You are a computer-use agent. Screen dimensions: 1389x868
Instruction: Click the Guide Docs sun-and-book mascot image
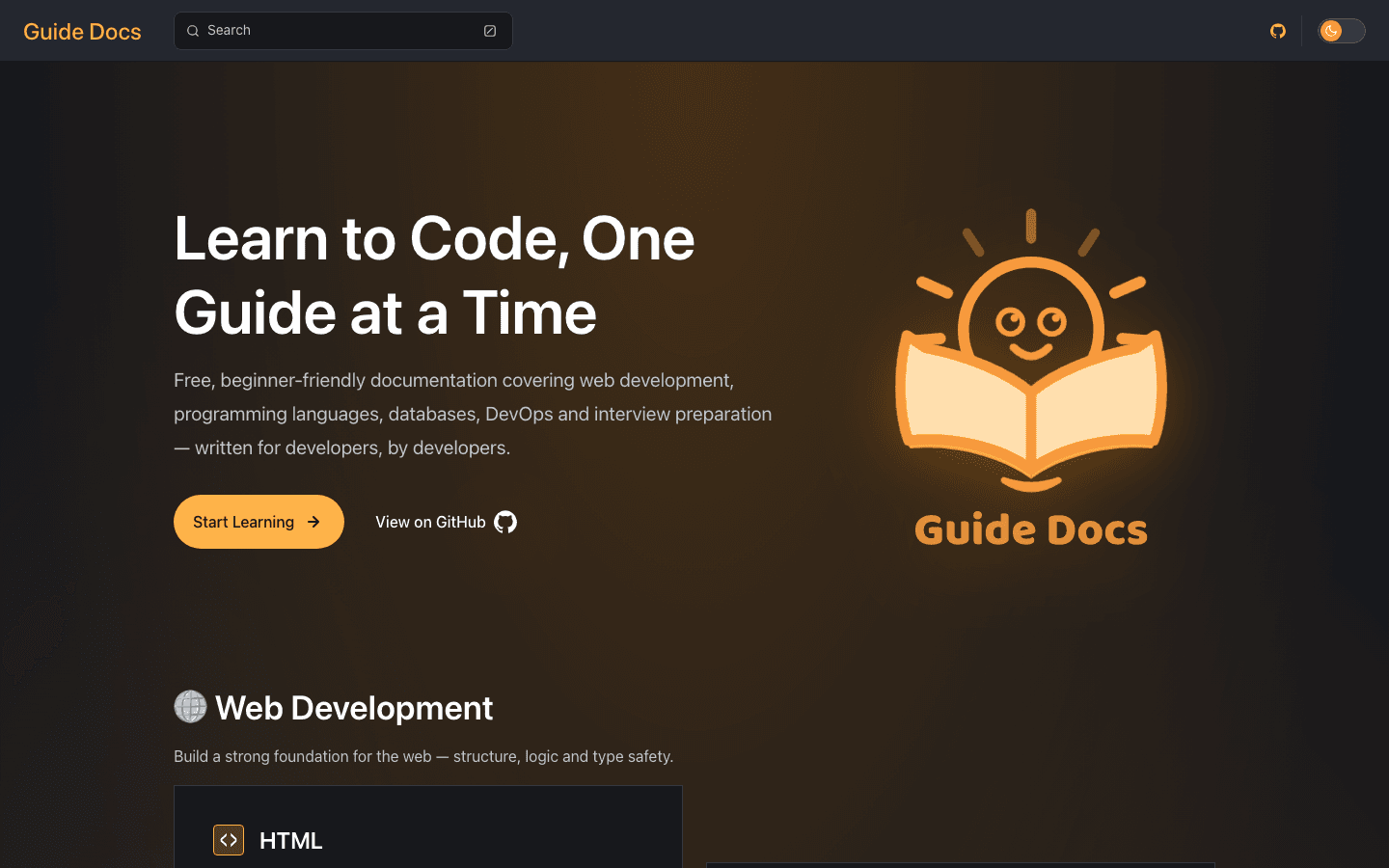click(x=1031, y=378)
